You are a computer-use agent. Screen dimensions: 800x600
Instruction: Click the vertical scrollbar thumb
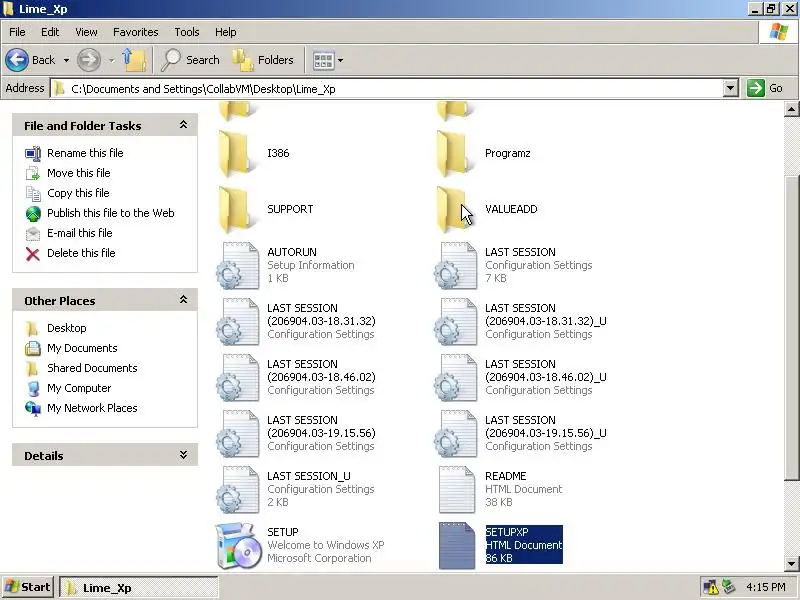pyautogui.click(x=791, y=328)
